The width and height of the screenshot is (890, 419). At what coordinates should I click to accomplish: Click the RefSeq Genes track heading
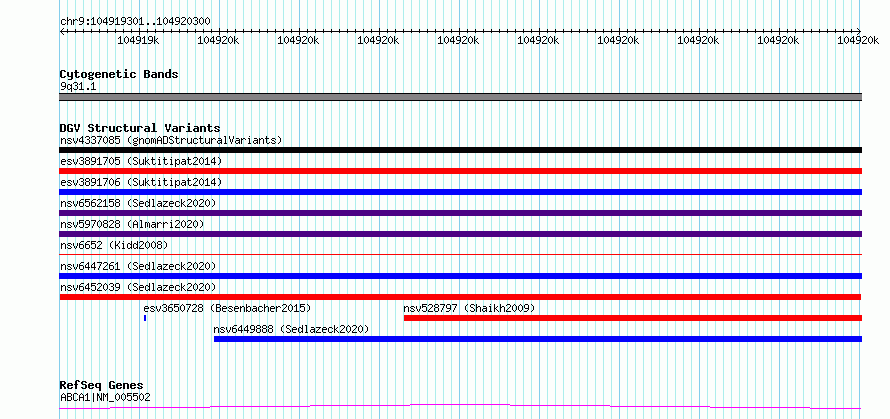click(x=101, y=385)
